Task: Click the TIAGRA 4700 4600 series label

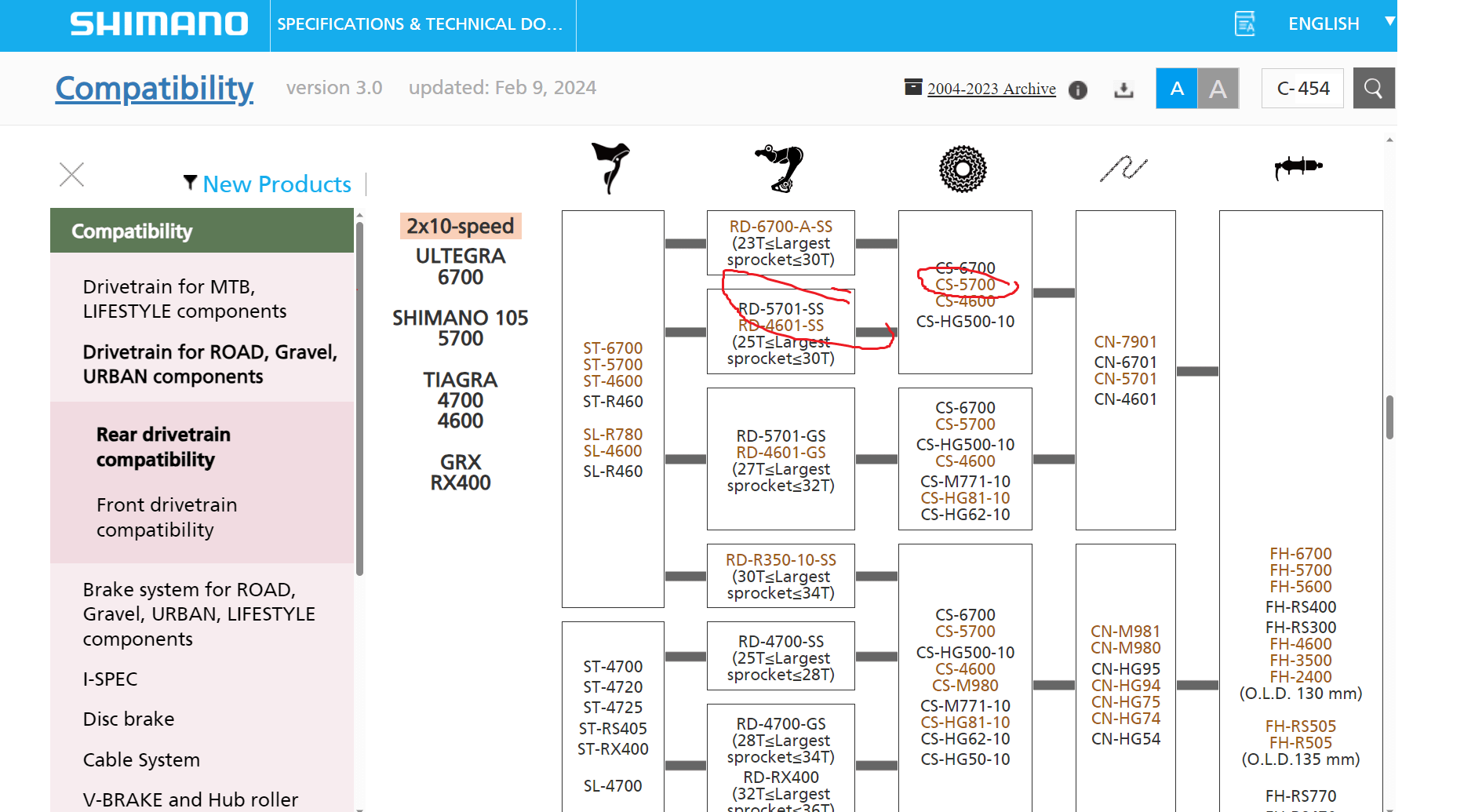Action: (x=461, y=400)
